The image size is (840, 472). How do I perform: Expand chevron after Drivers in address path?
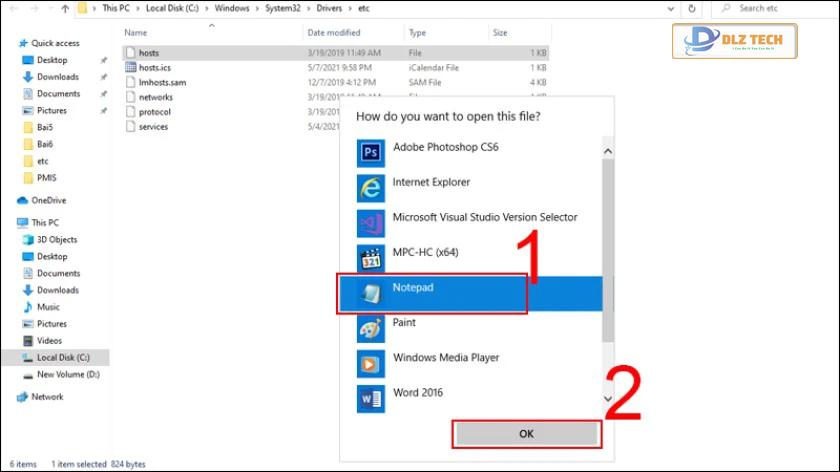click(350, 9)
